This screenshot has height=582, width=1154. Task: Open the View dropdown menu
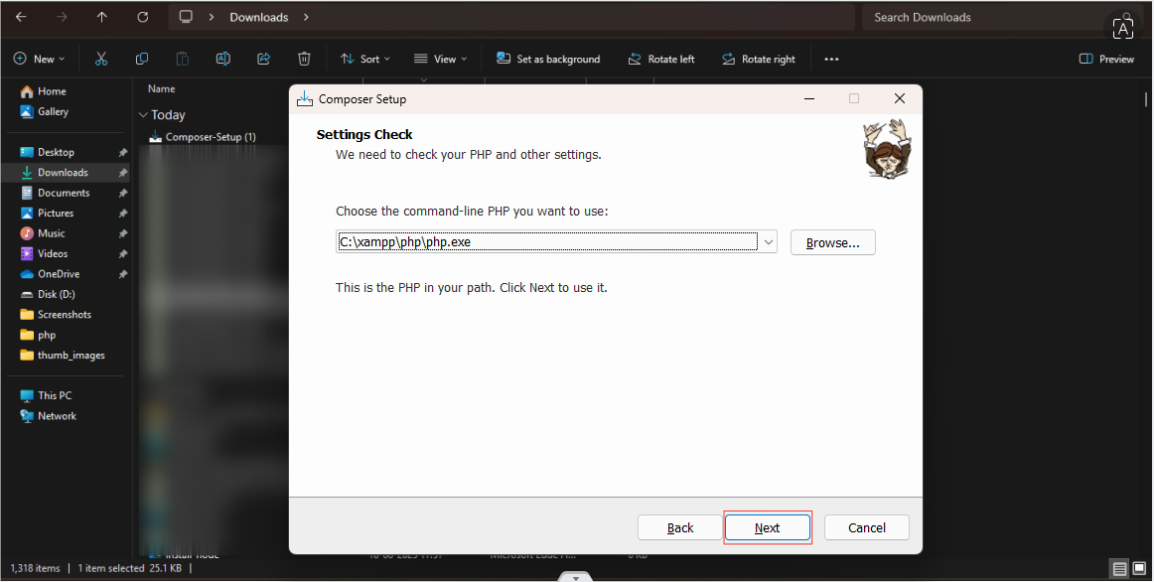click(440, 59)
